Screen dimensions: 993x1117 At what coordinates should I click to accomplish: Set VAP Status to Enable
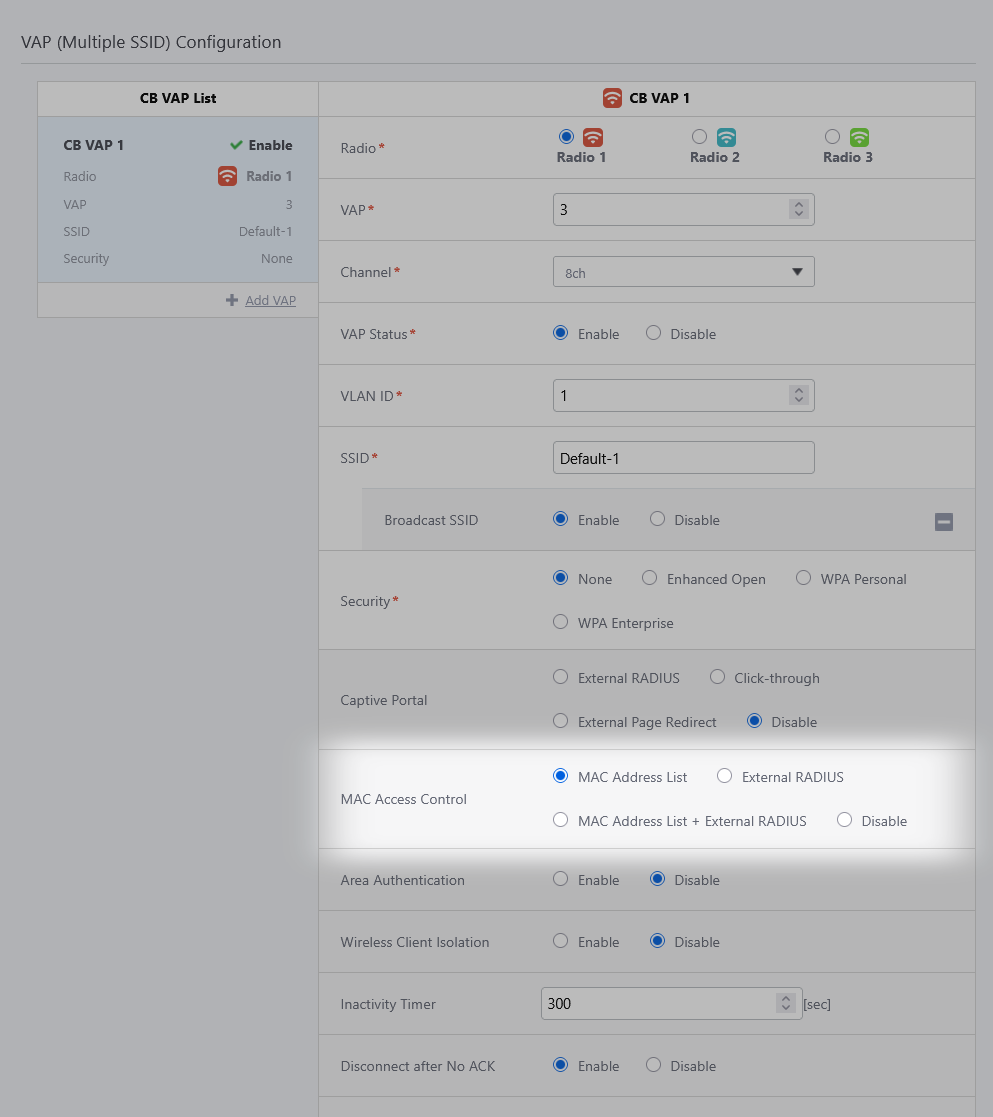coord(561,333)
